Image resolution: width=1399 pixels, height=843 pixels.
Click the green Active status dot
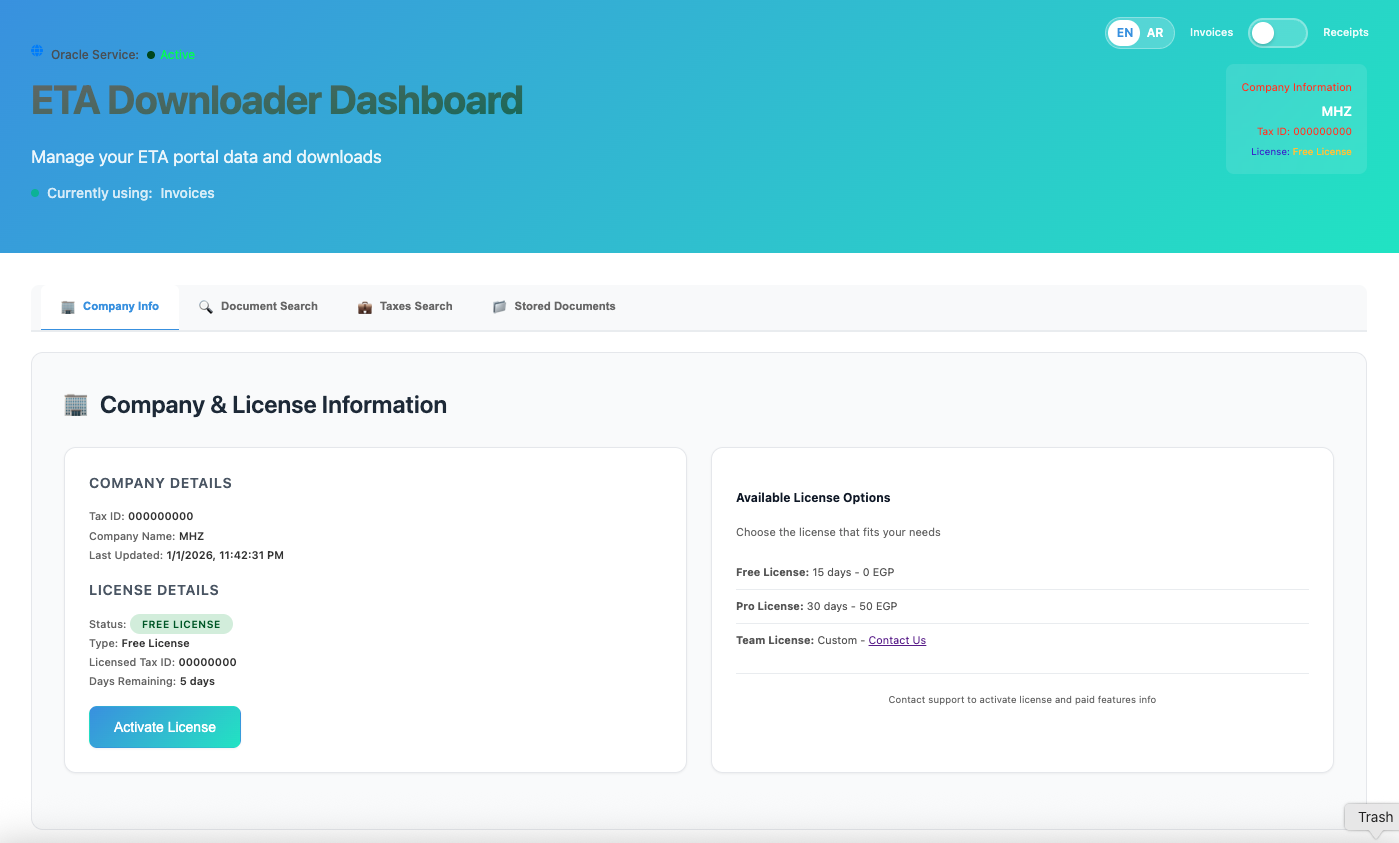pyautogui.click(x=150, y=55)
